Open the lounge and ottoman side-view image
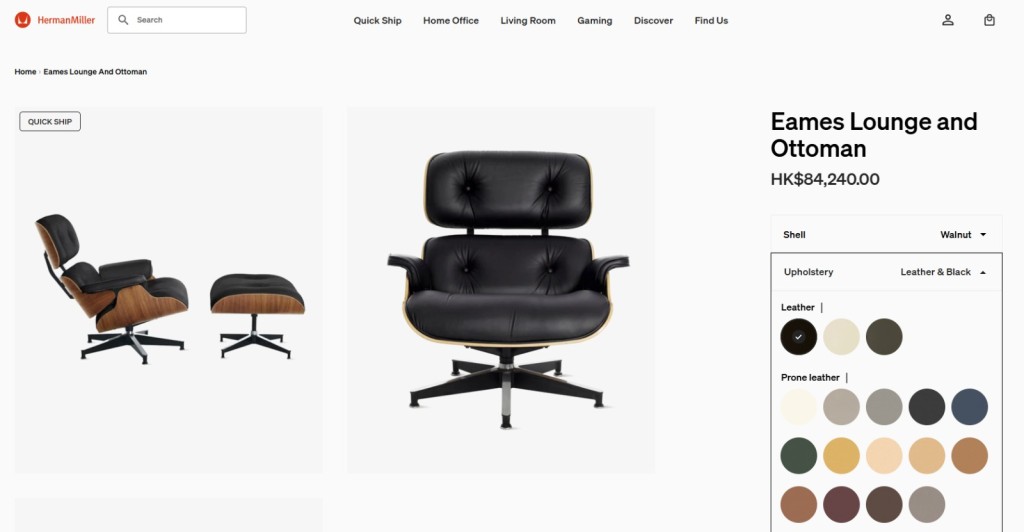Screen dimensions: 1024x532 pos(168,290)
